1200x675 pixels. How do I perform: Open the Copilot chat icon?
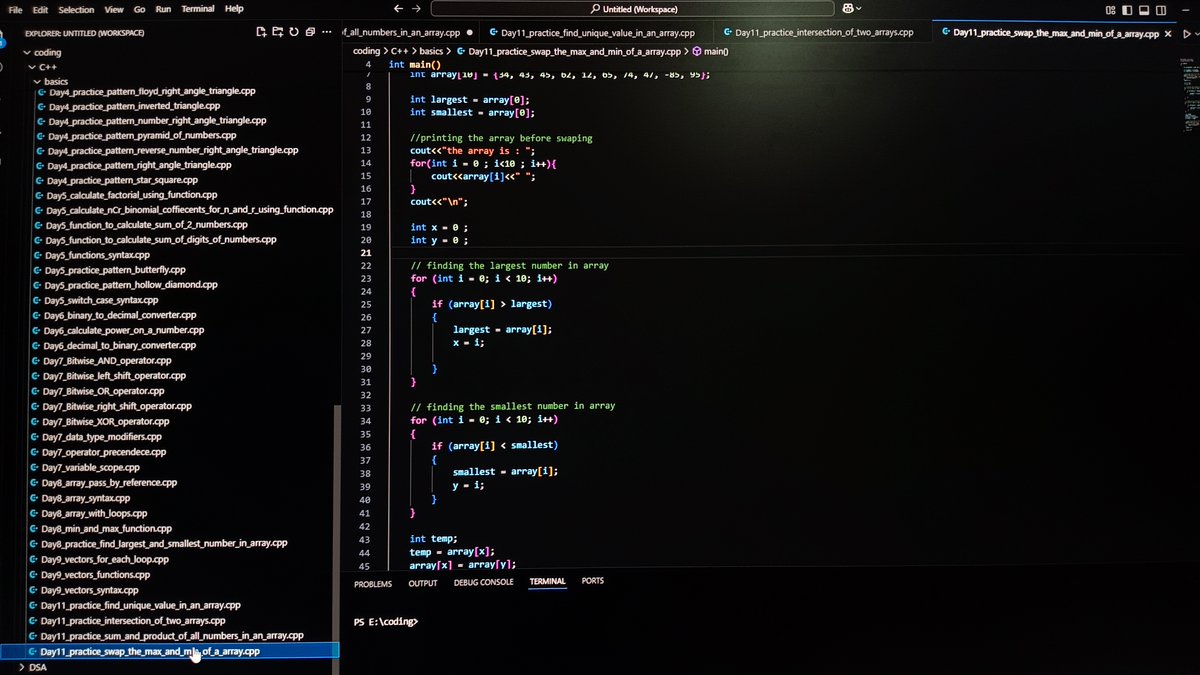847,9
